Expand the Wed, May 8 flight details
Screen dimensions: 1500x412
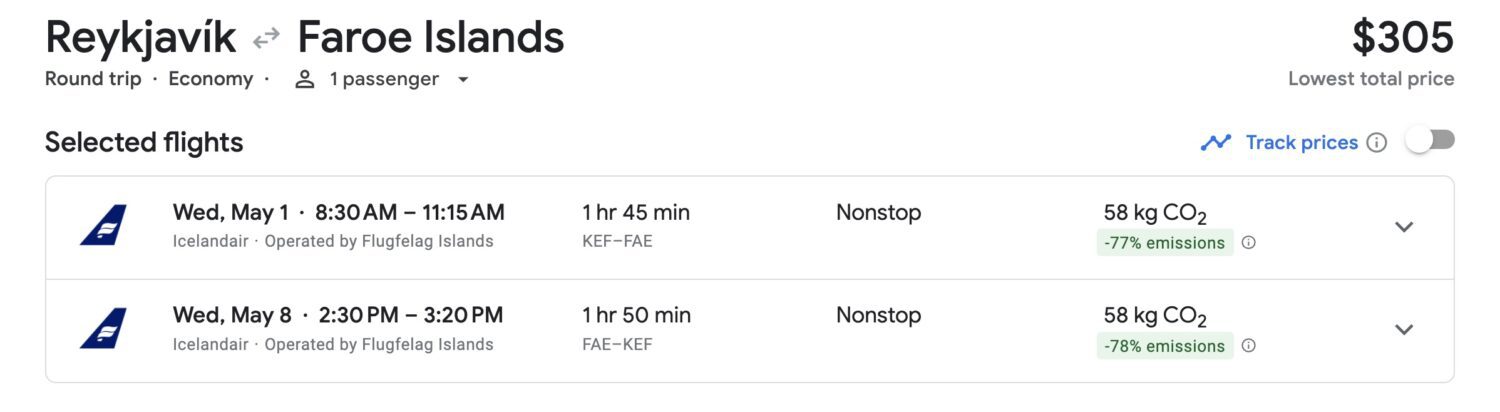[1404, 329]
